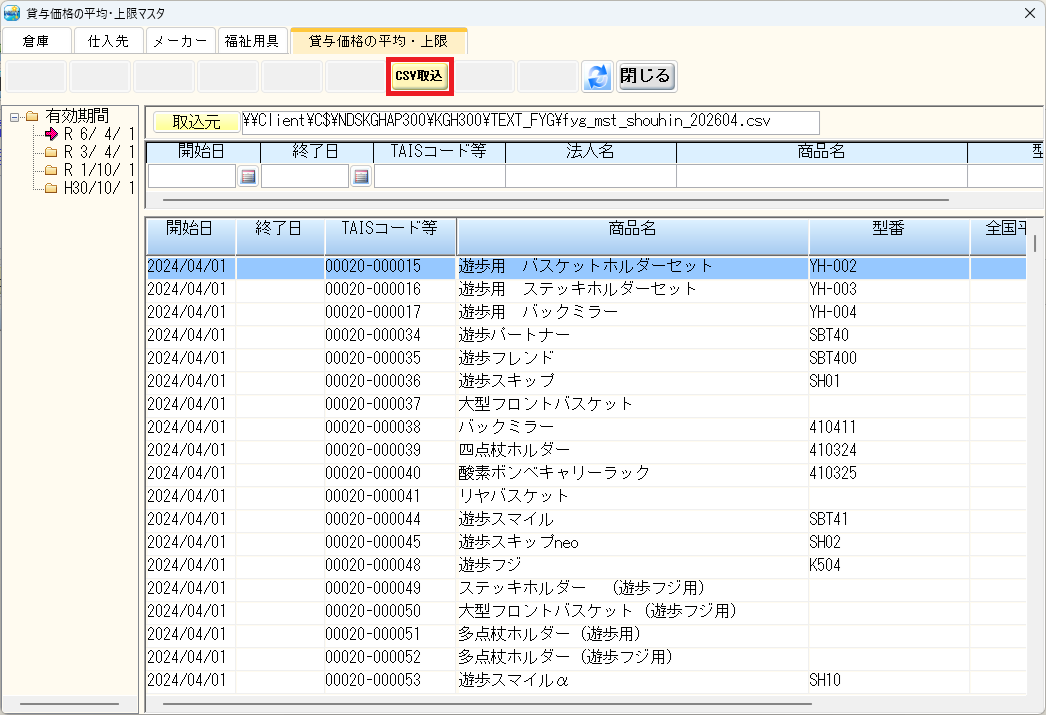The width and height of the screenshot is (1046, 715).
Task: Click the vertical scrollbar of the data grid
Action: click(x=1035, y=450)
